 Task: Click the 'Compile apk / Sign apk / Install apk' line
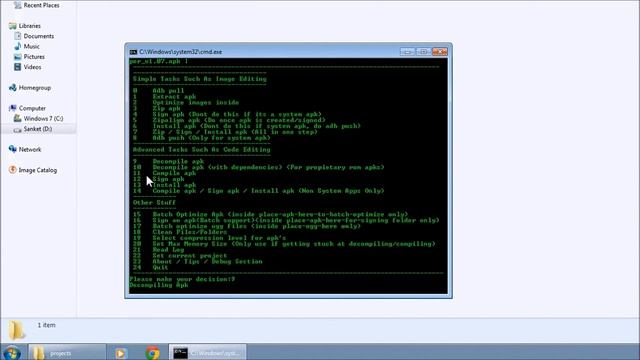coord(258,191)
